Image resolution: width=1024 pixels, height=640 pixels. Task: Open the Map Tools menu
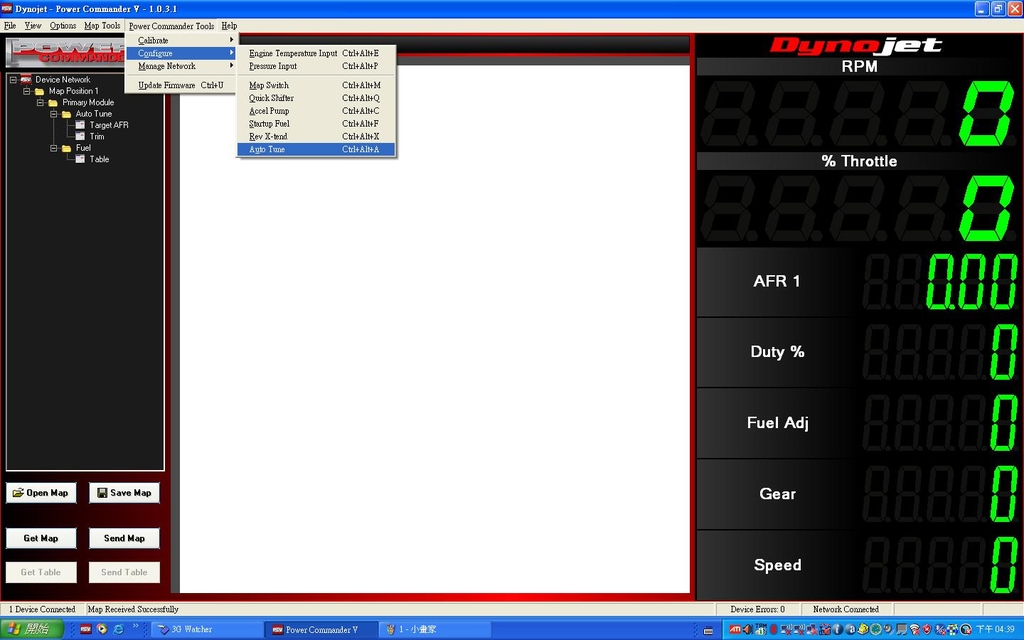[102, 26]
